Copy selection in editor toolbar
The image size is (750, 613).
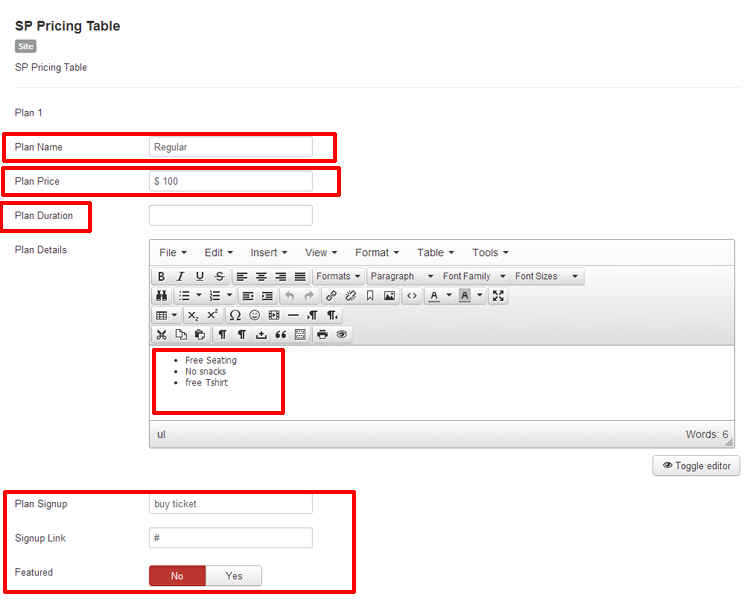pos(181,335)
